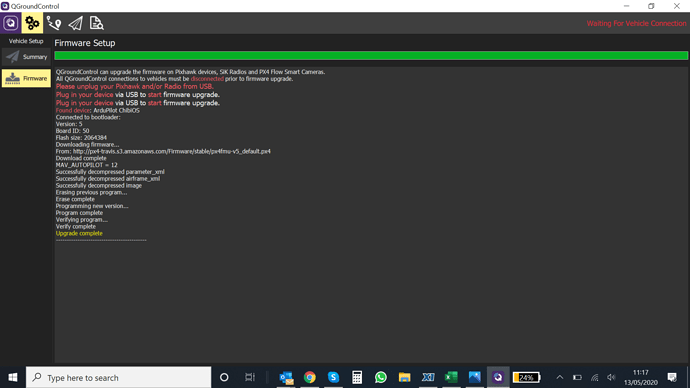Screen dimensions: 690x388
Task: Open the Plan view waypoint icon
Action: point(54,23)
